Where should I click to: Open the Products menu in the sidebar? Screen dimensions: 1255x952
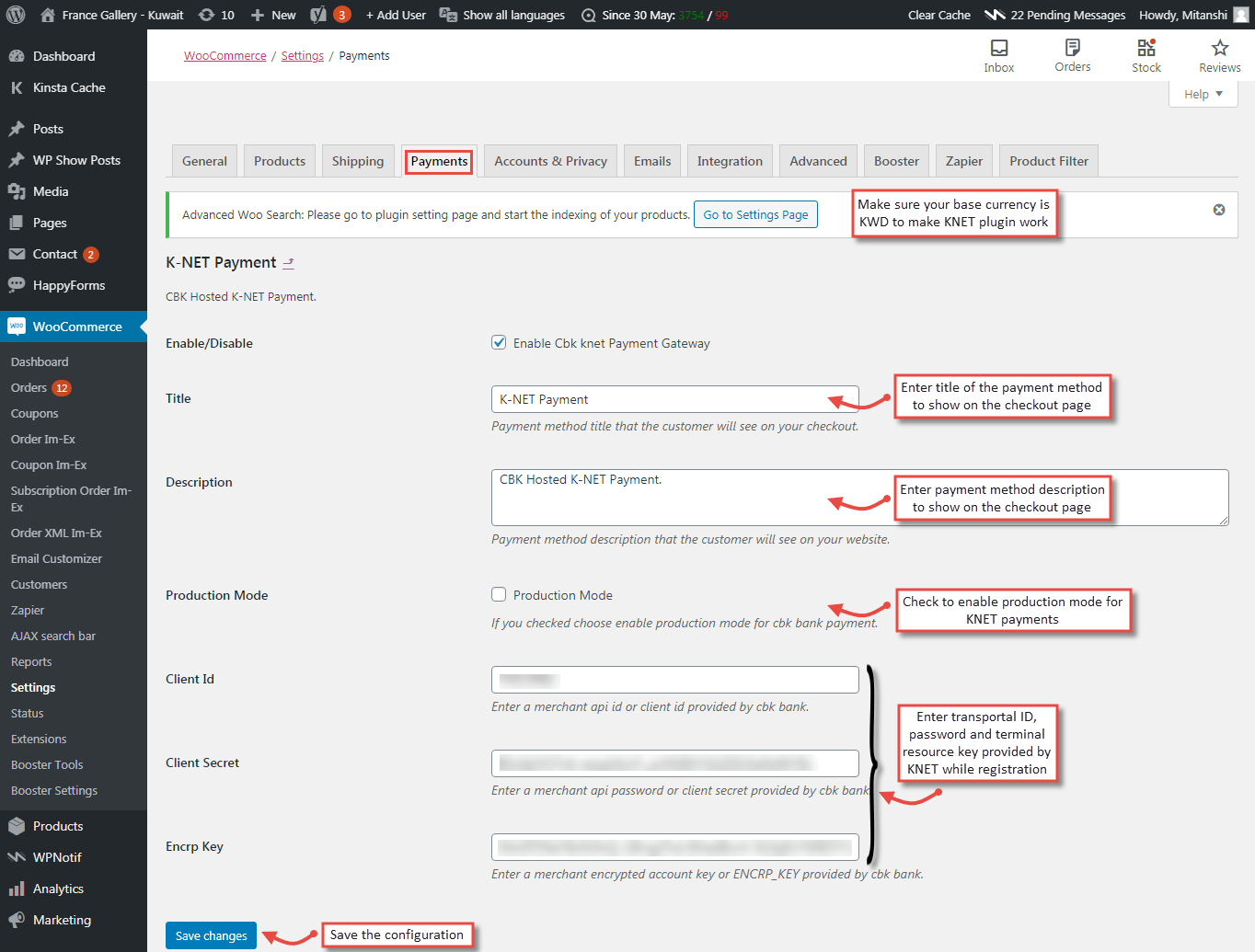click(x=74, y=826)
